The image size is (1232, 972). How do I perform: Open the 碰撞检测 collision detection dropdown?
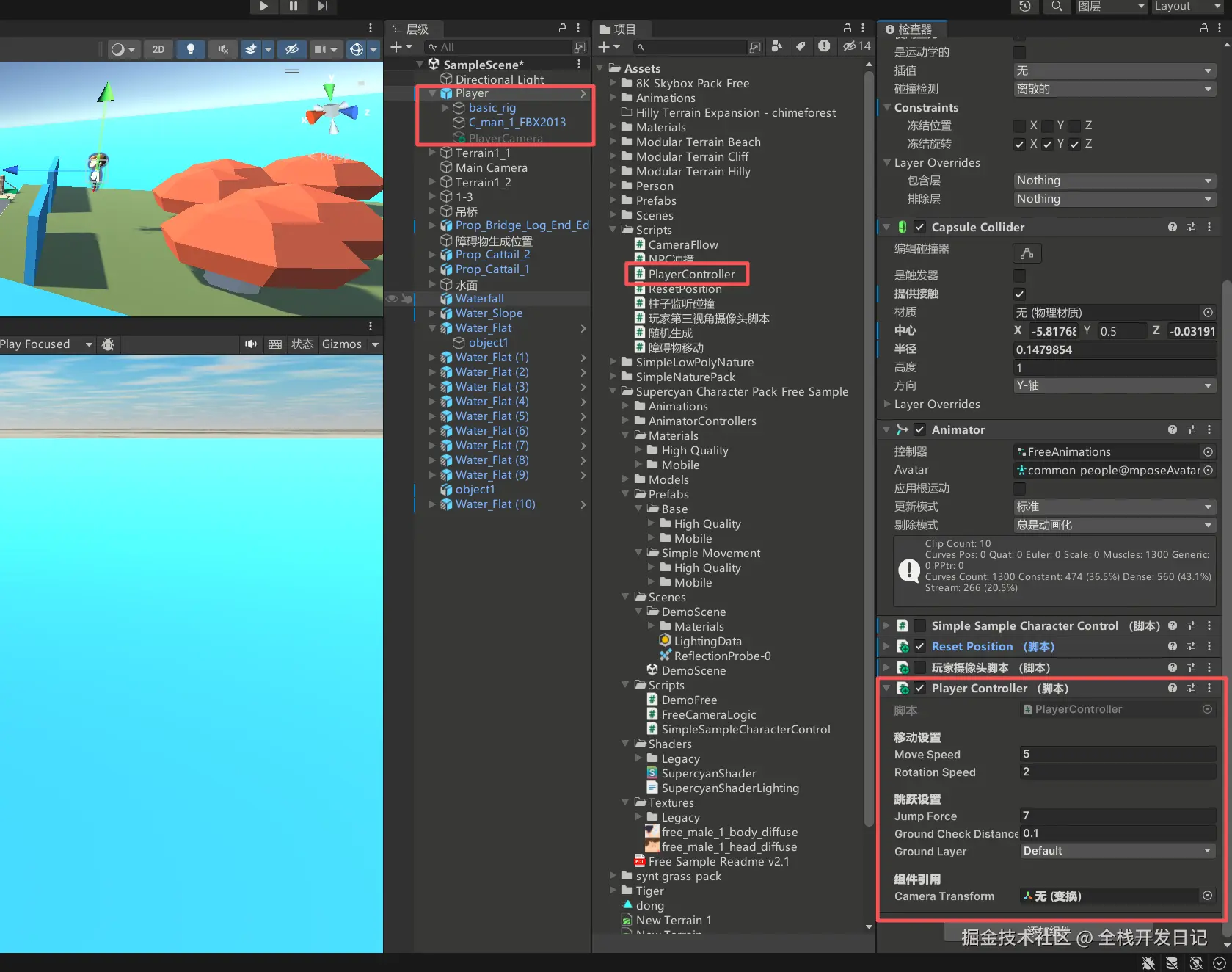pyautogui.click(x=1115, y=89)
